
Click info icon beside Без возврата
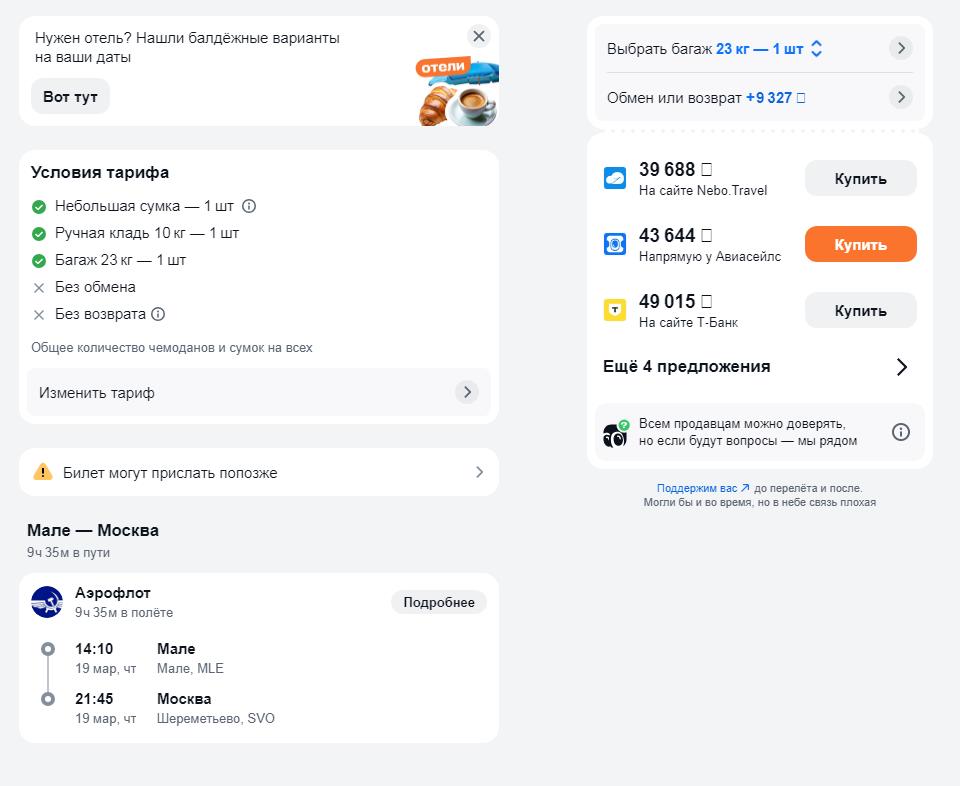click(x=158, y=314)
